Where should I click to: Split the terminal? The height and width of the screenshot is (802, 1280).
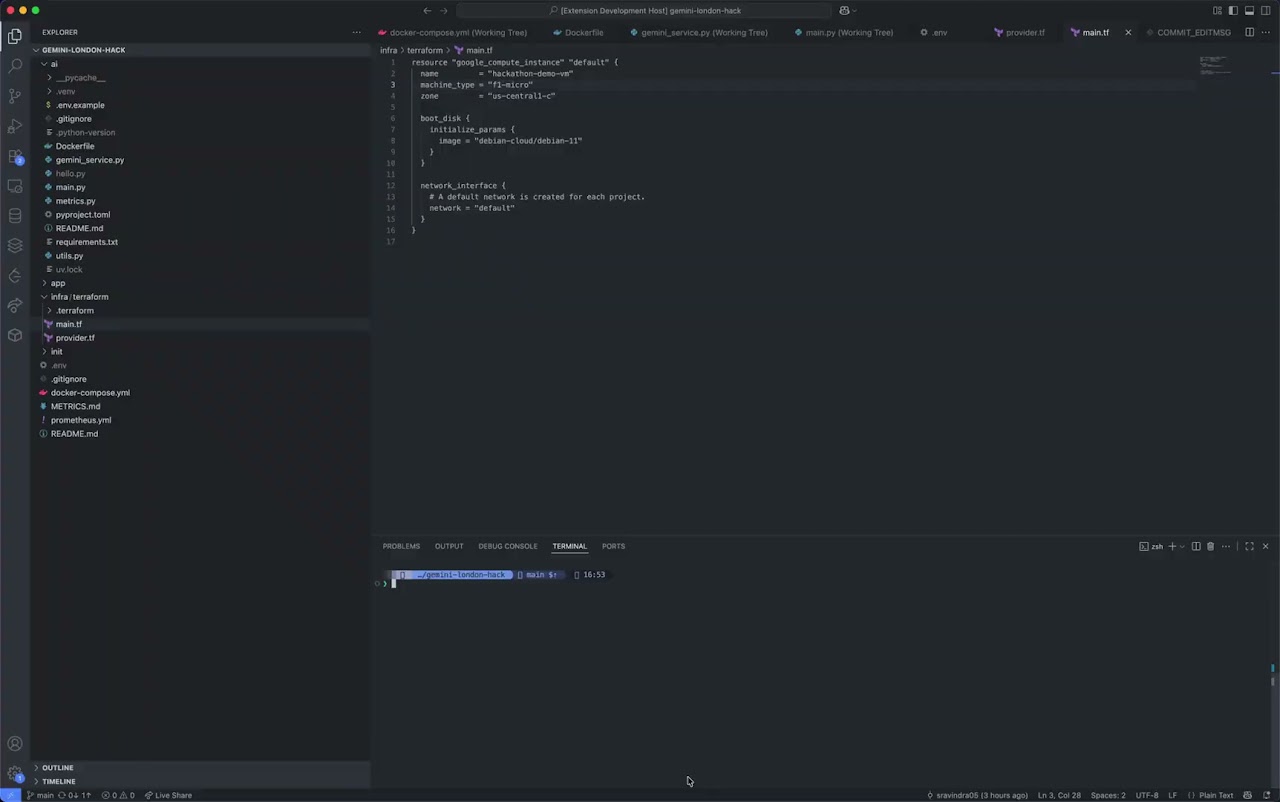coord(1196,546)
